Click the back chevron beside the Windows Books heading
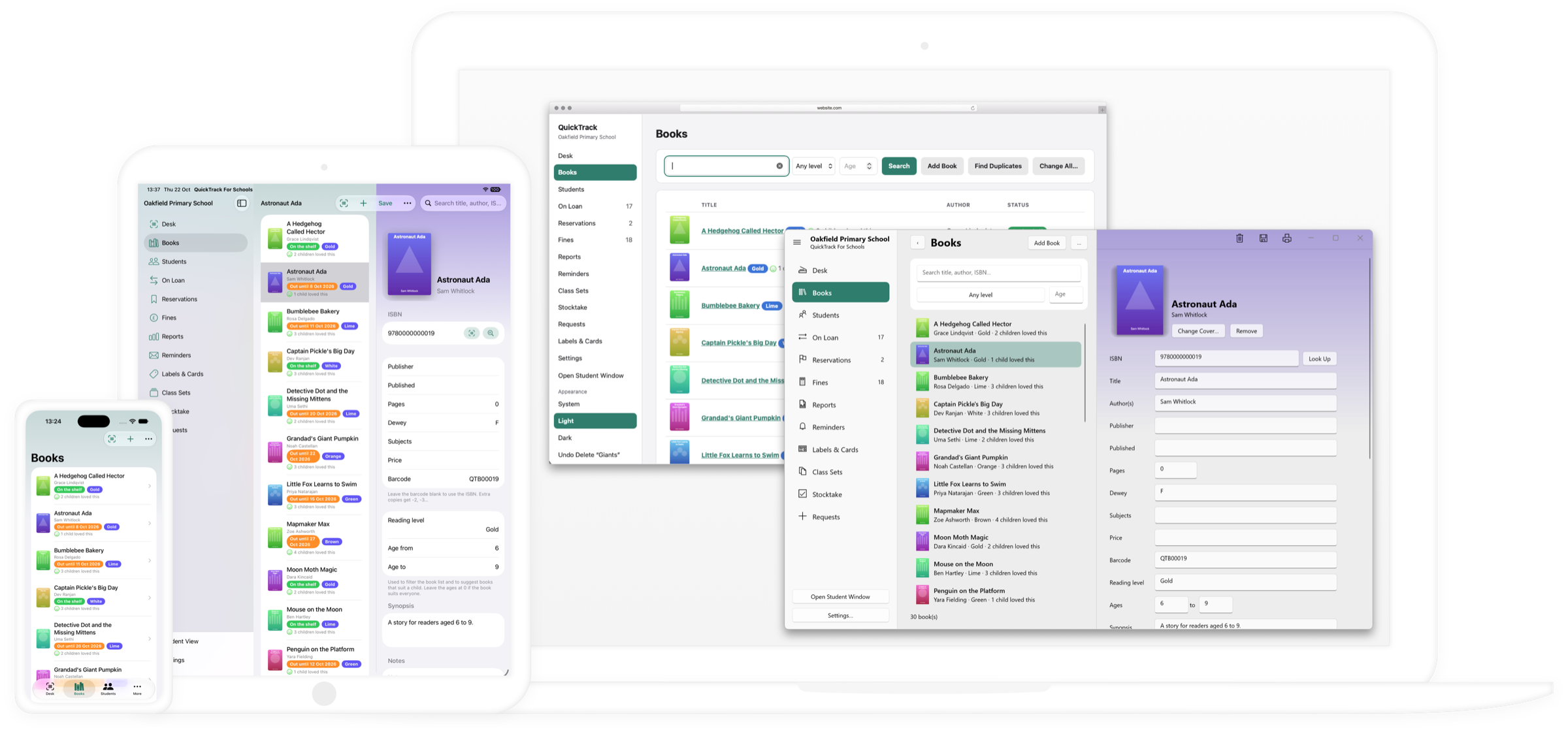This screenshot has width=1568, height=732. point(917,243)
